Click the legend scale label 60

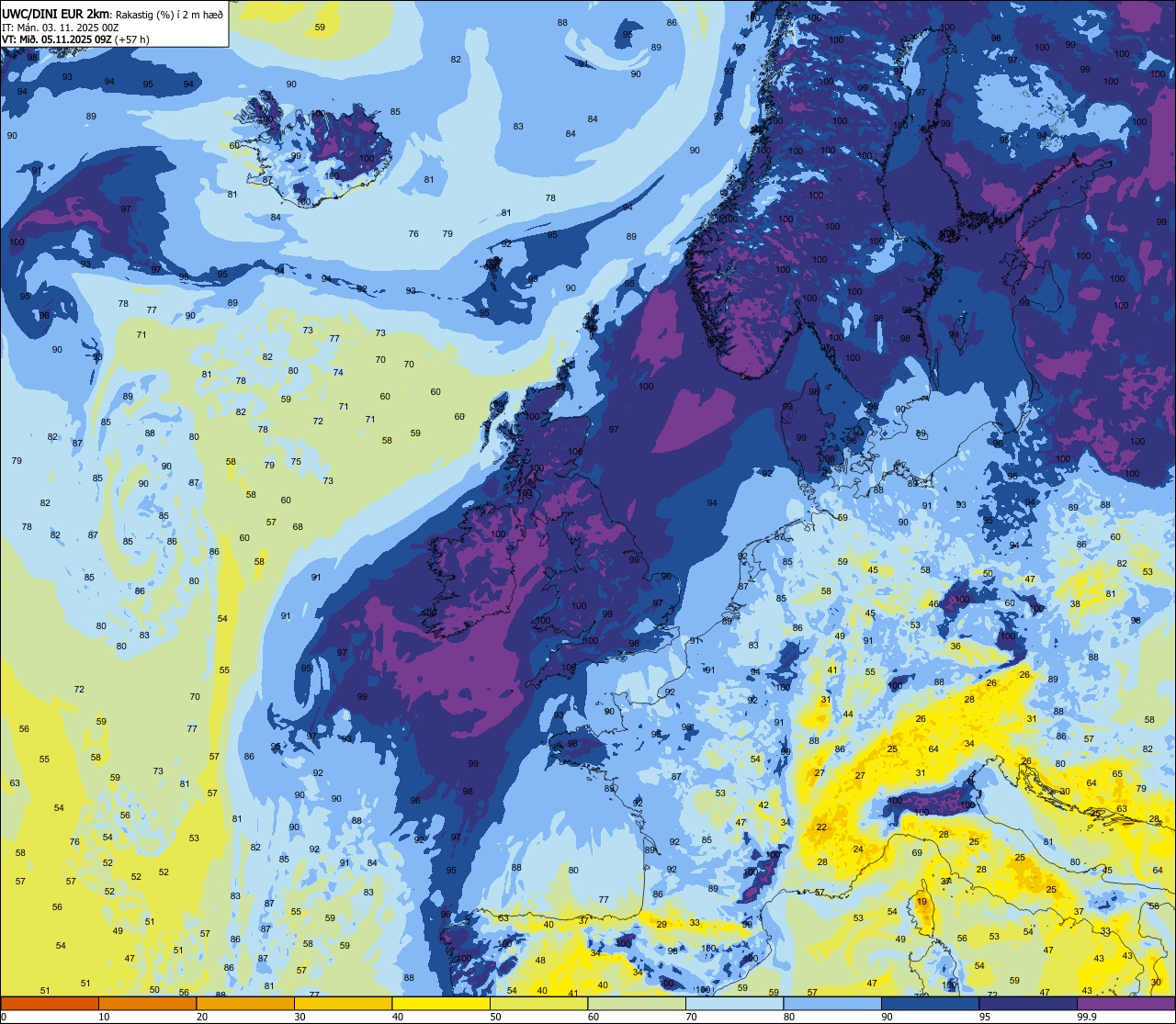coord(594,1017)
